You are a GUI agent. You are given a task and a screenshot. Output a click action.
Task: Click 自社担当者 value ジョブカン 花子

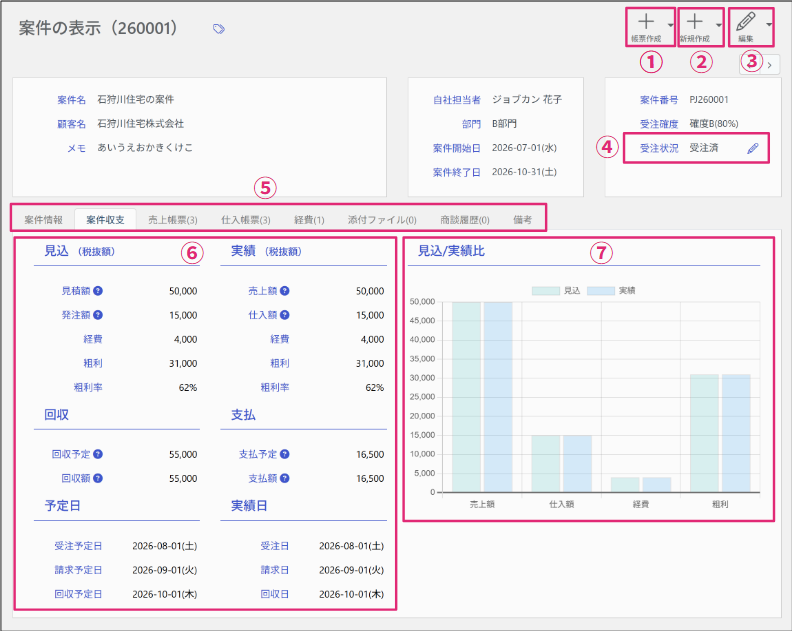point(527,100)
